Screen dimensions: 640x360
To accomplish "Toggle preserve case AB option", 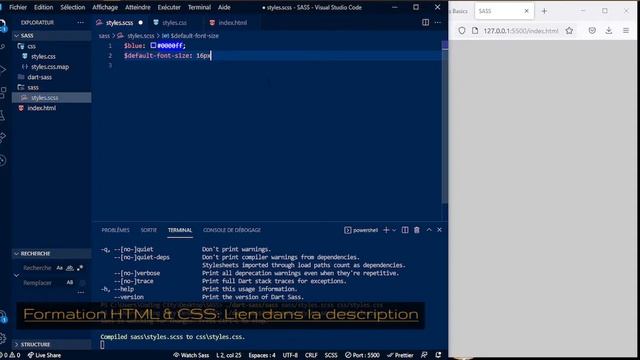I will (70, 282).
